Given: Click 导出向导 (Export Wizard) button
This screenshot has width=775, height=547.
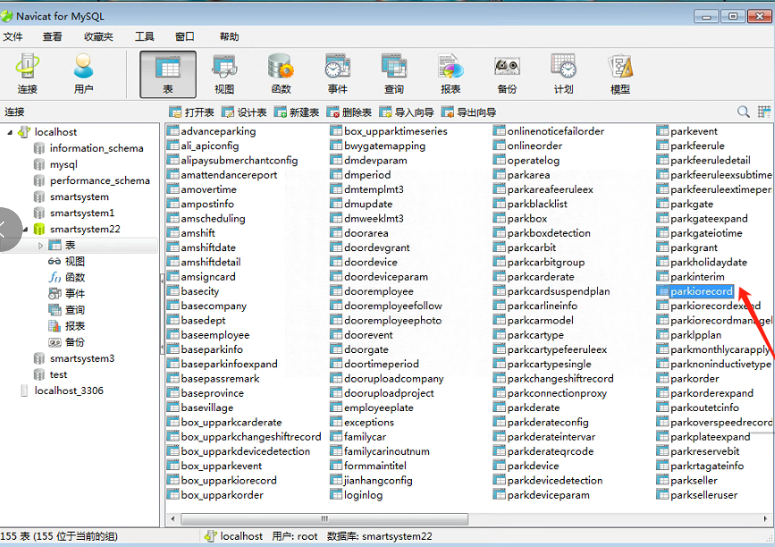Looking at the screenshot, I should 469,112.
